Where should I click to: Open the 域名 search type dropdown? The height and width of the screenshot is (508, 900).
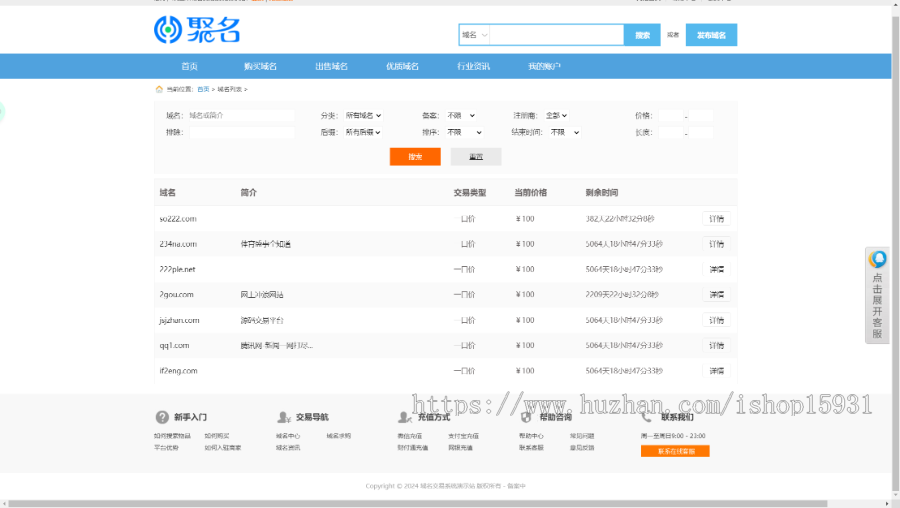tap(474, 35)
